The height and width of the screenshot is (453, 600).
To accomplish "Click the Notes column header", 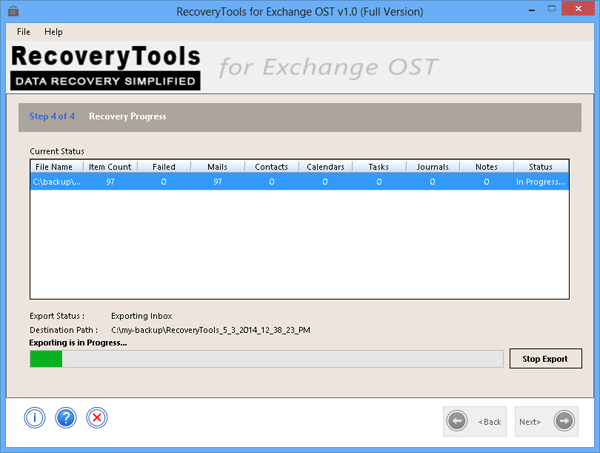I will tap(486, 167).
